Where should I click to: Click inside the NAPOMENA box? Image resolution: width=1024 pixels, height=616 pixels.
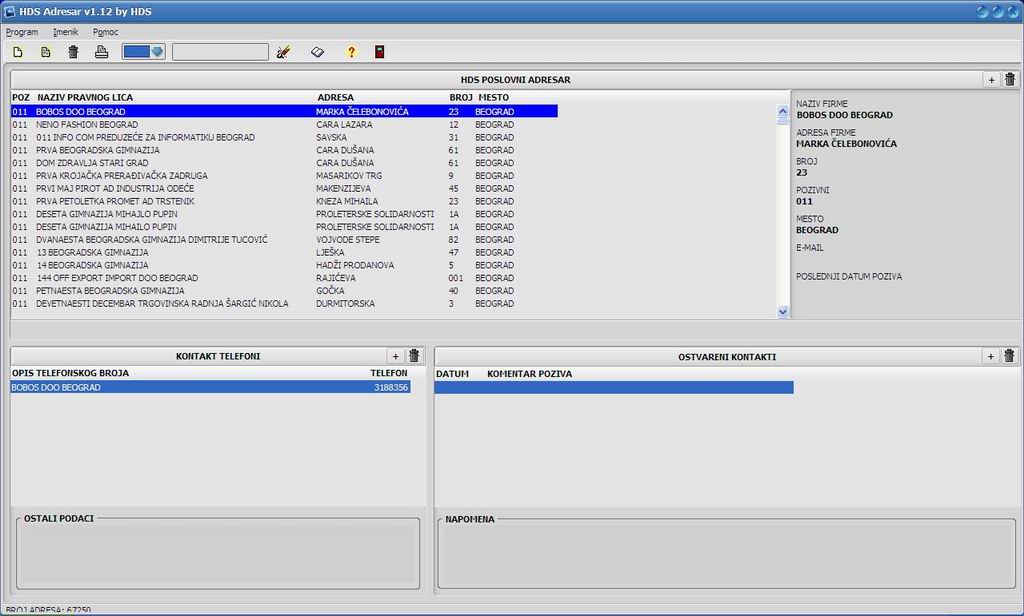tap(726, 555)
